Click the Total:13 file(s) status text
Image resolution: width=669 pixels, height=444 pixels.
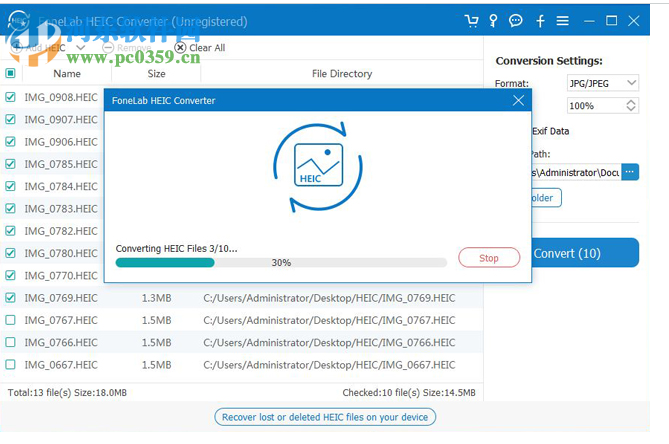(x=67, y=392)
